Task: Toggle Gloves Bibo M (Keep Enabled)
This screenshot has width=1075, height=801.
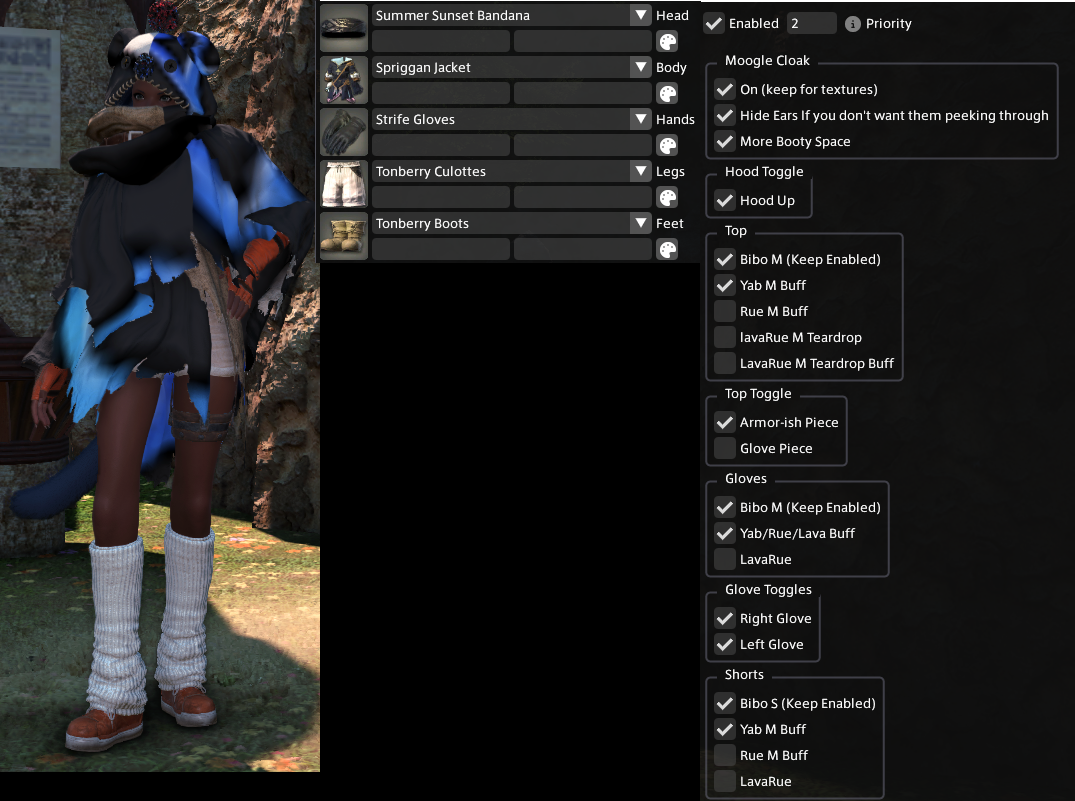Action: click(x=725, y=507)
